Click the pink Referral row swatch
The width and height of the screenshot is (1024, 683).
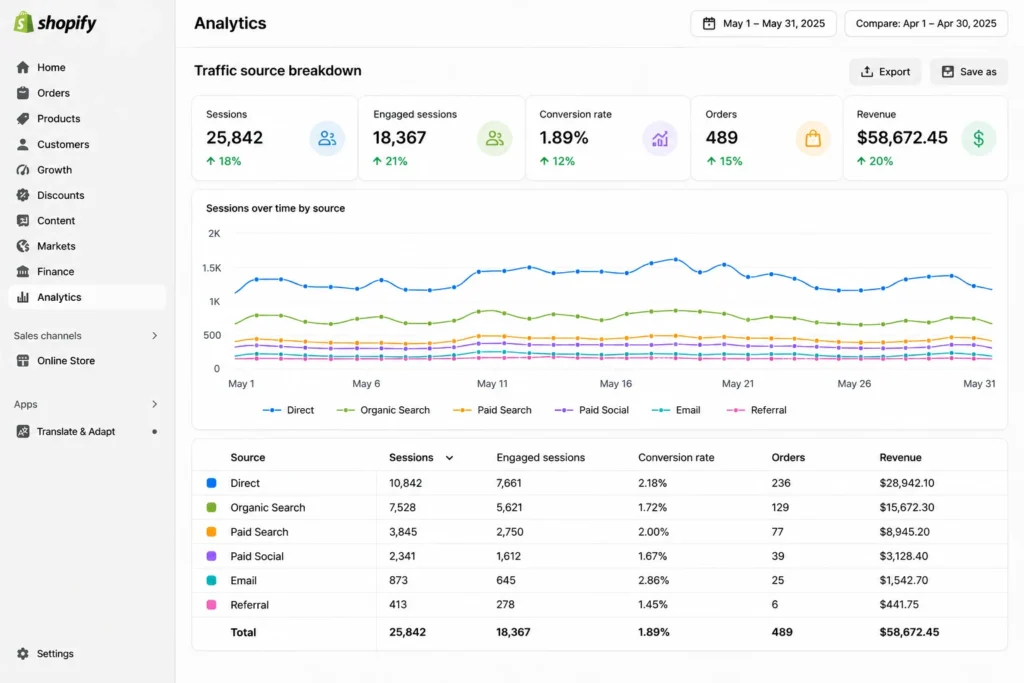click(x=212, y=605)
